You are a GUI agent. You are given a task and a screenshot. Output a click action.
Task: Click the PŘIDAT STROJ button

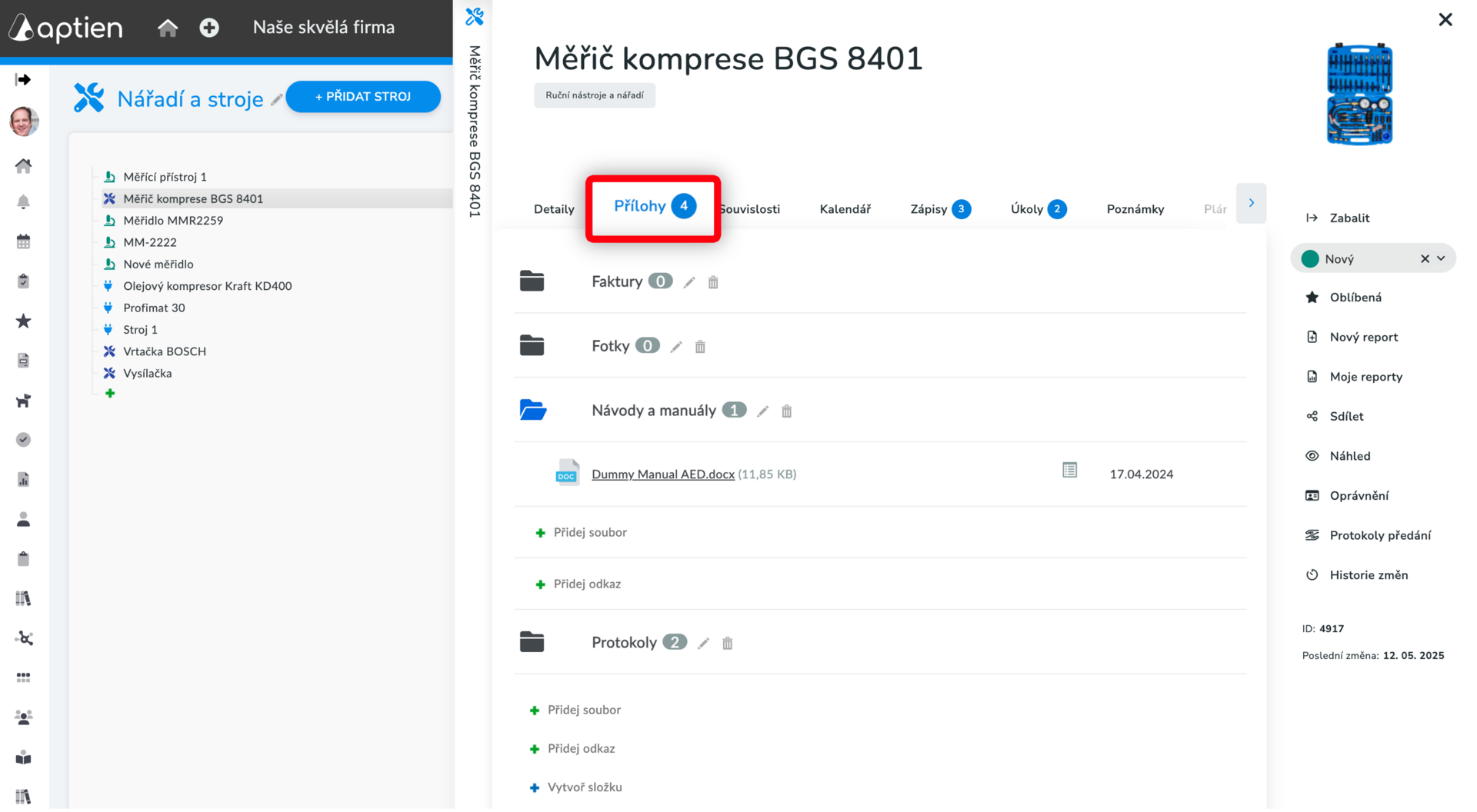point(363,97)
